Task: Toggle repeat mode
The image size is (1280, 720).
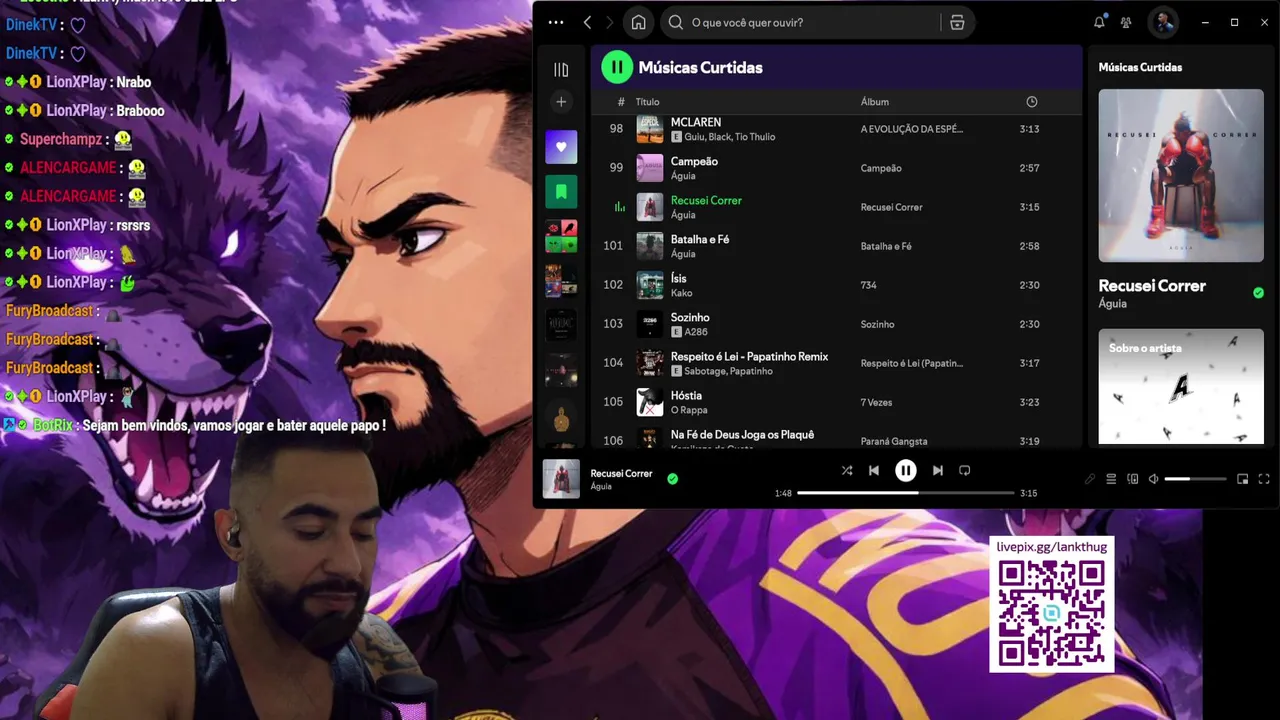Action: (x=964, y=470)
